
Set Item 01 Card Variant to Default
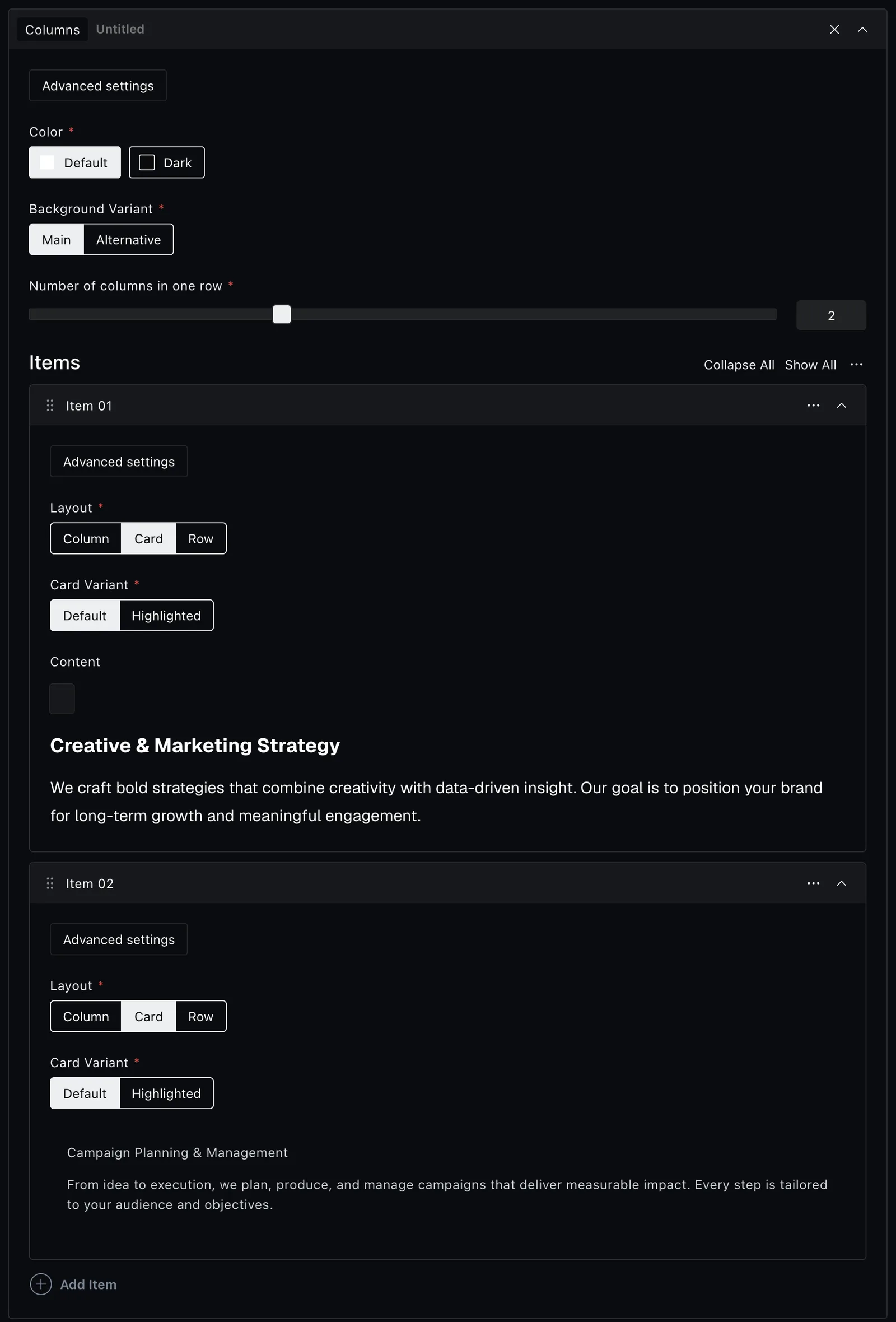tap(85, 616)
